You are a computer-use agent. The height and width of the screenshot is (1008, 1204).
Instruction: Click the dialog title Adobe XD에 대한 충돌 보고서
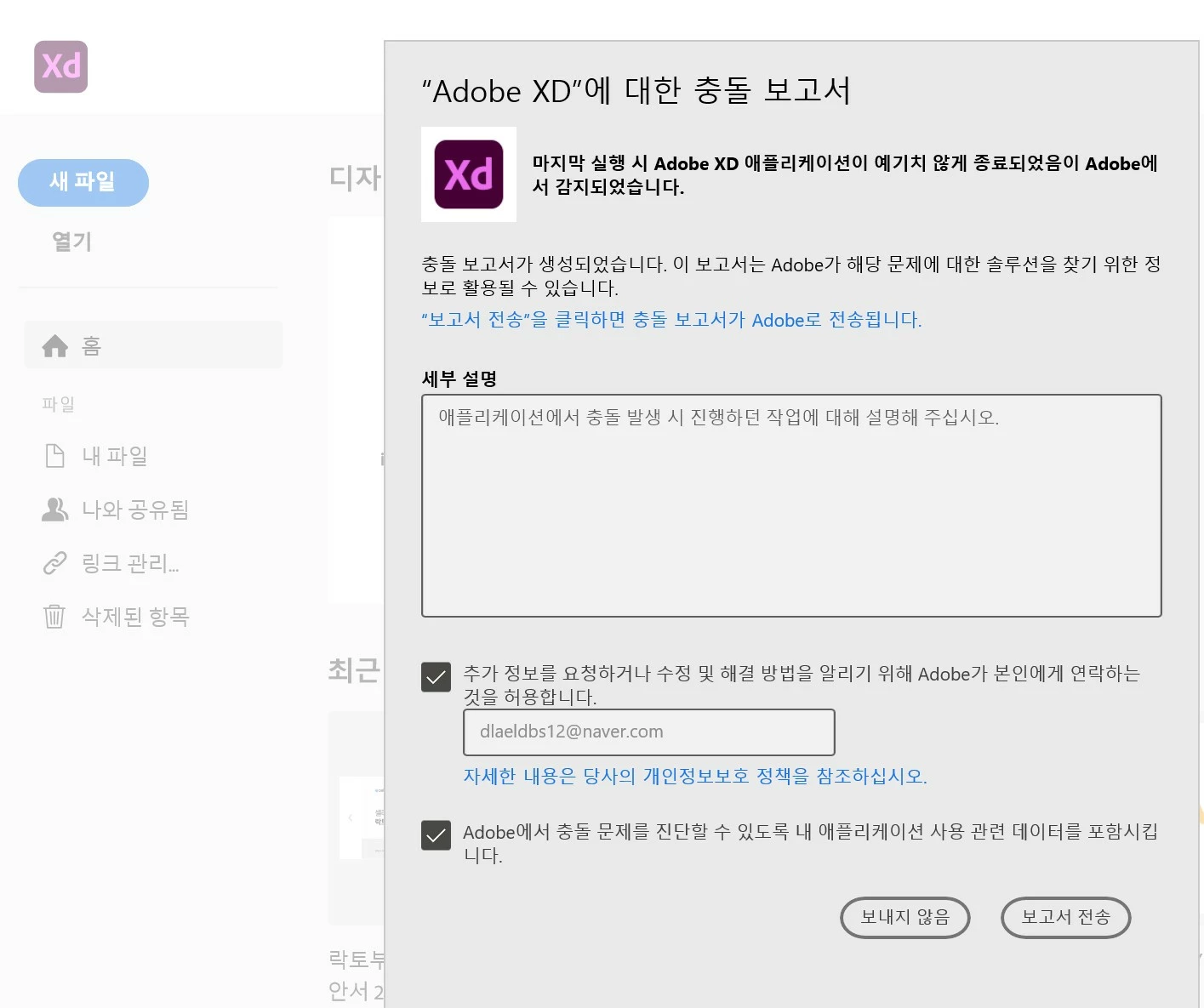[x=636, y=90]
